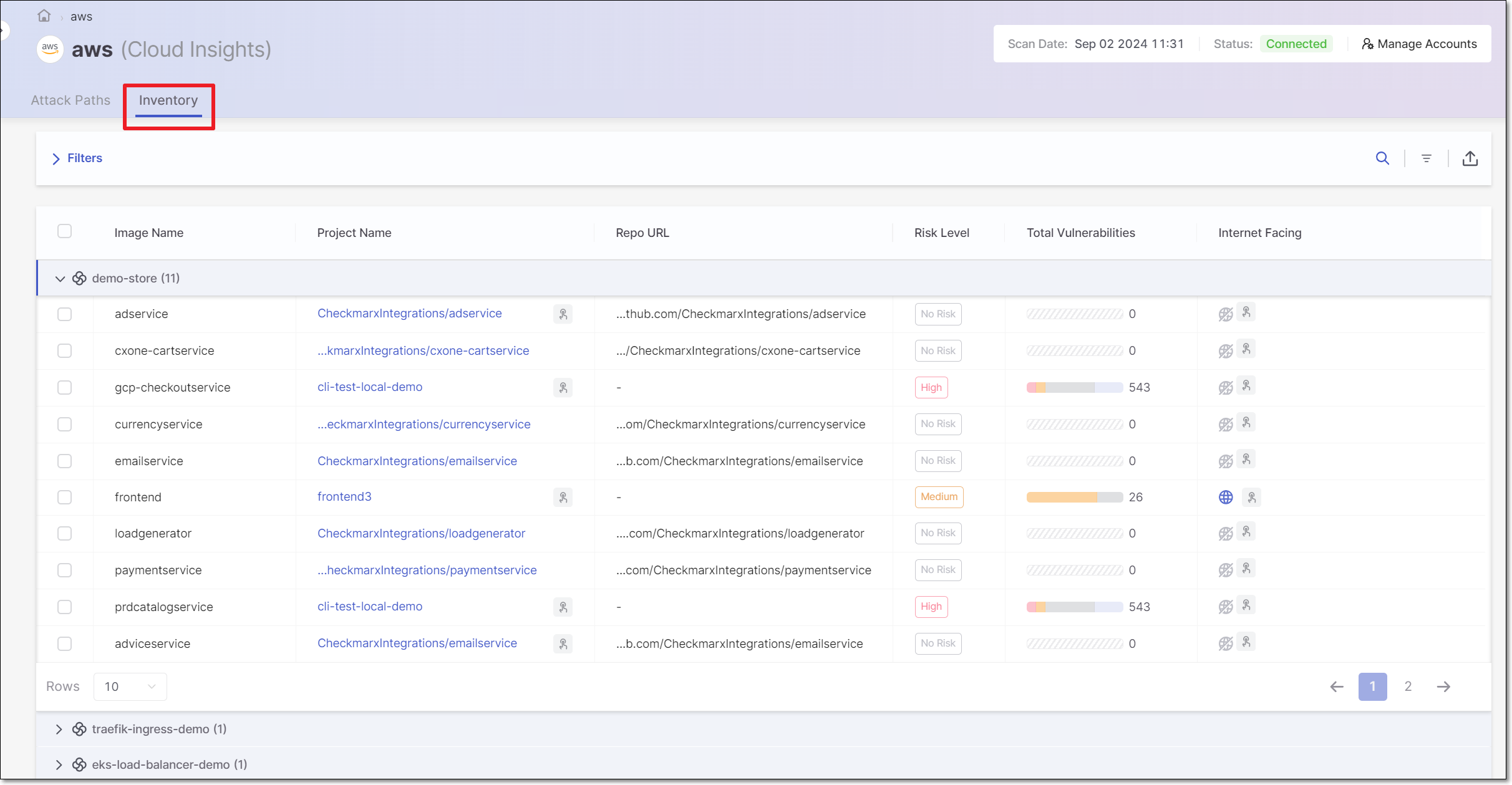
Task: Select the frontend row checkbox
Action: (x=64, y=498)
